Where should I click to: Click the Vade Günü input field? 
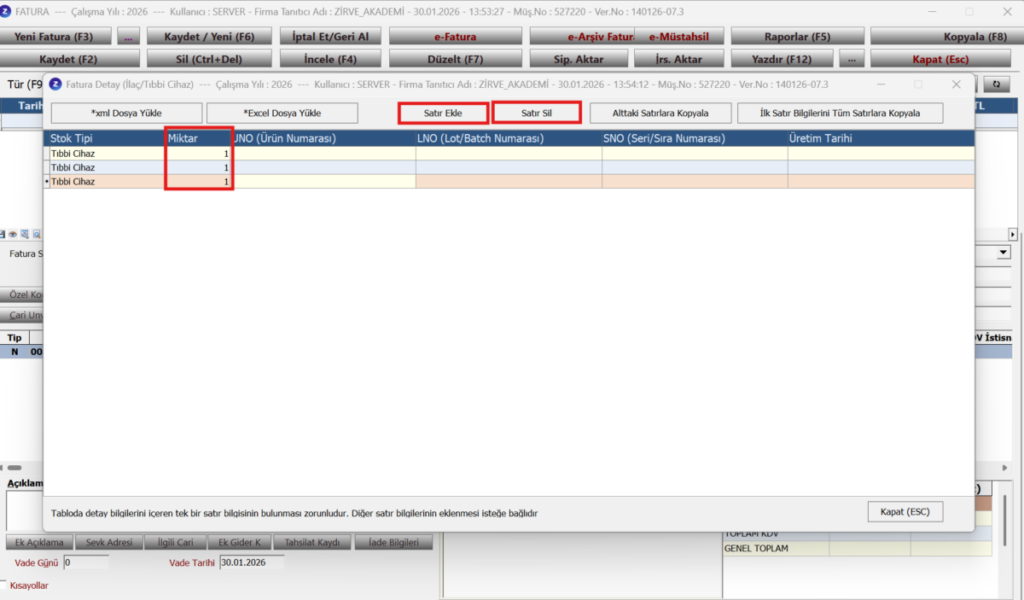86,562
